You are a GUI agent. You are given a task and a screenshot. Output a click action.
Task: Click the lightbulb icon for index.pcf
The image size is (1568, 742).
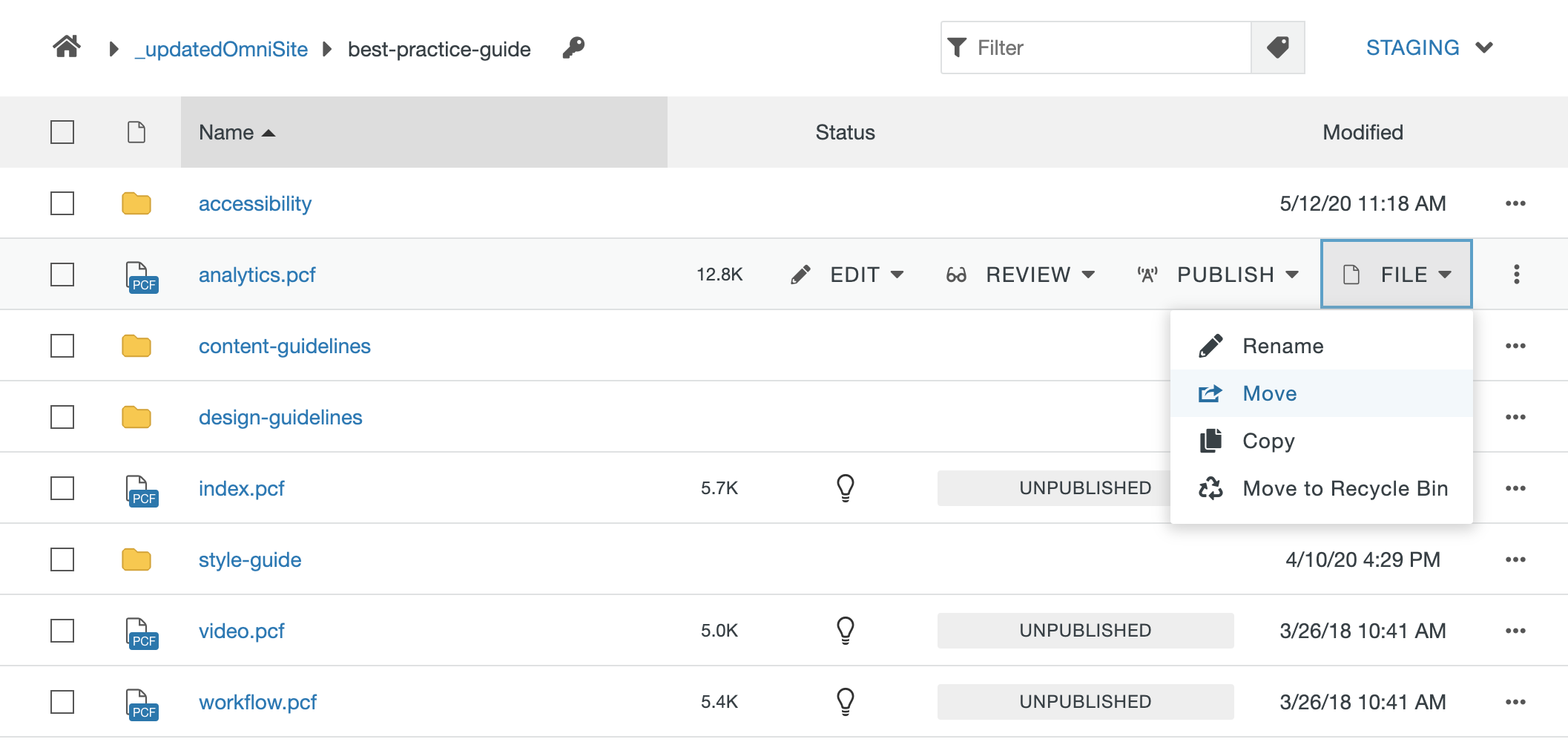pos(845,488)
